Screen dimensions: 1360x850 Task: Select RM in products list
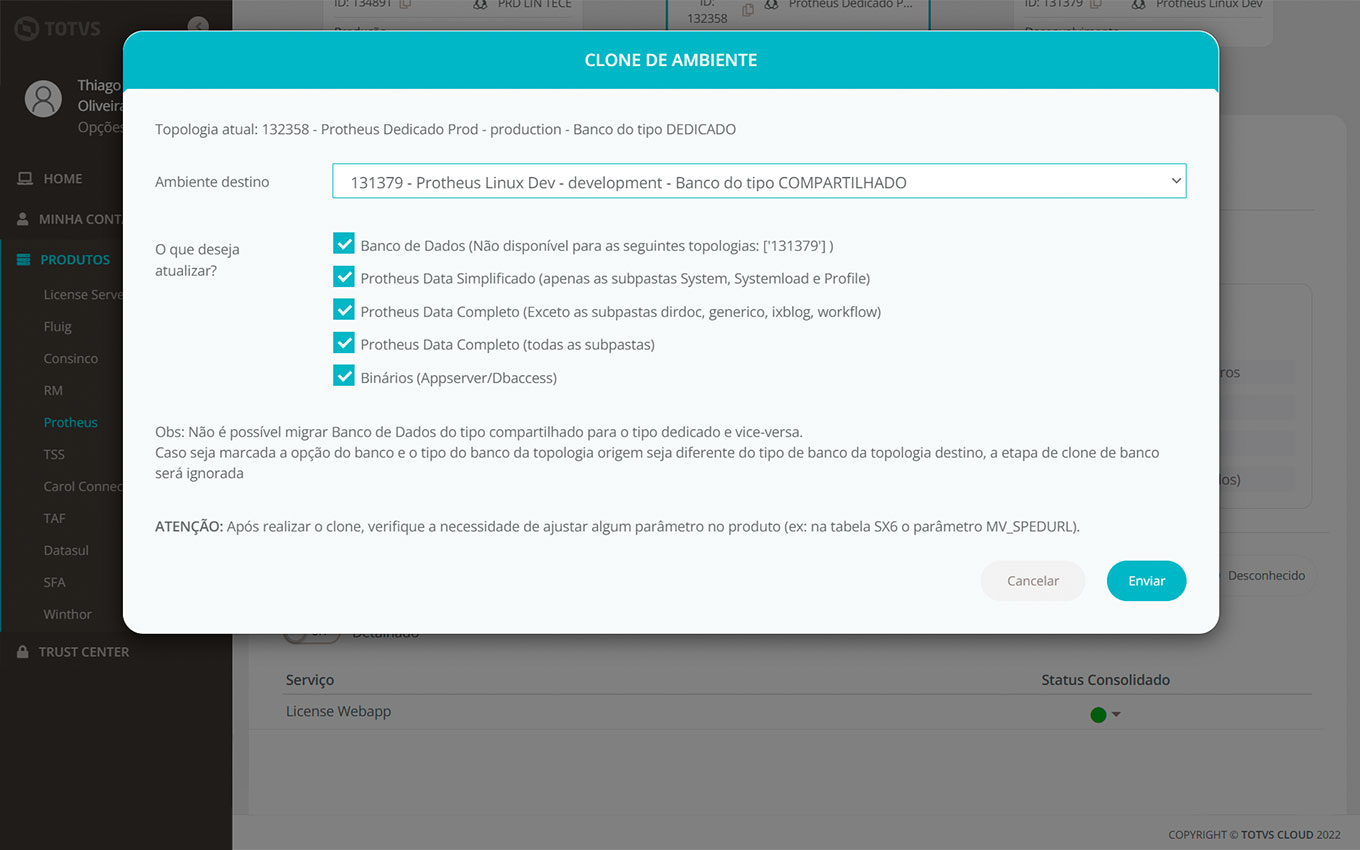(53, 390)
